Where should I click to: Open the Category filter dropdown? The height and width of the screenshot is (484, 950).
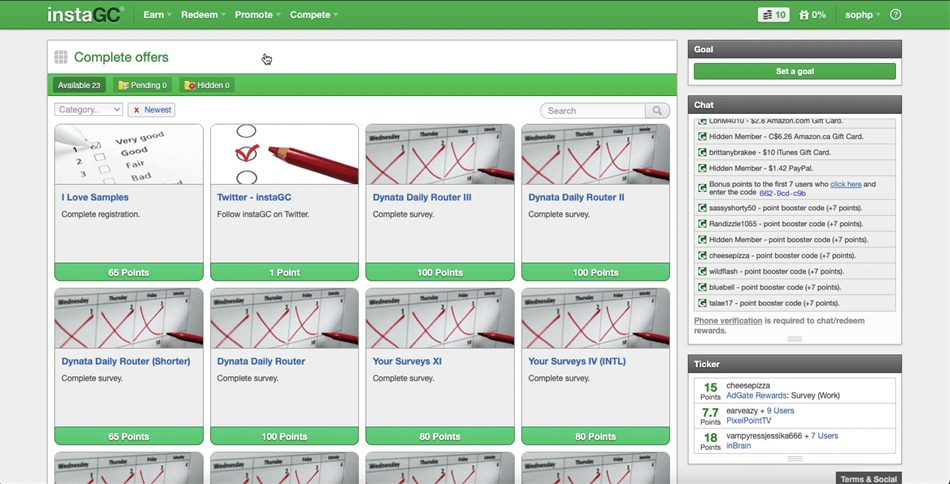88,110
